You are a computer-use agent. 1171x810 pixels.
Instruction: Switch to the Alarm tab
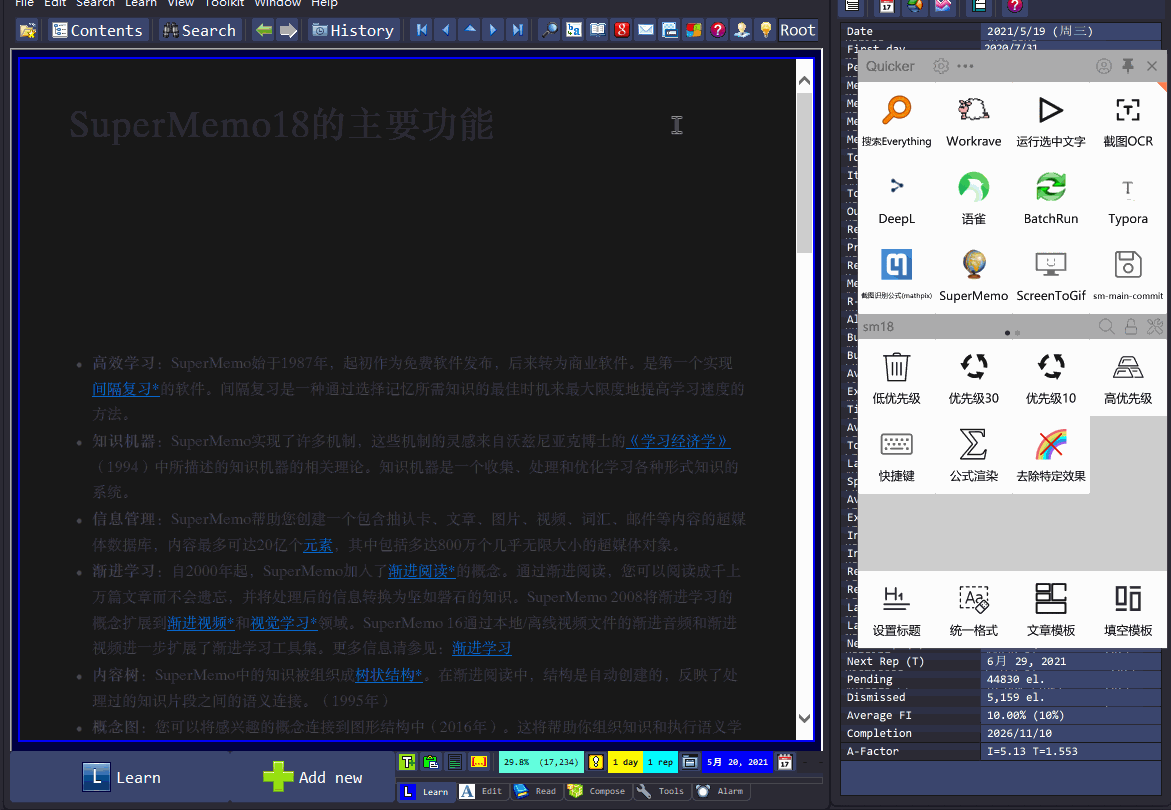[x=721, y=791]
